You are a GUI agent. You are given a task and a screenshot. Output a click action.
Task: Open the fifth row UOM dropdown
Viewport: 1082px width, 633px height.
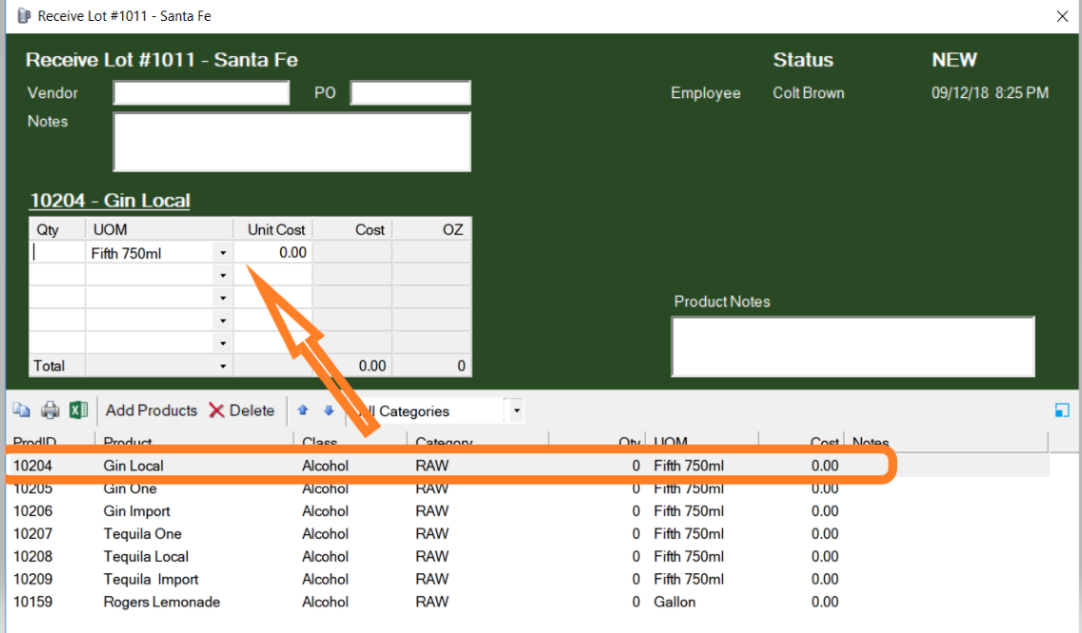tap(223, 343)
